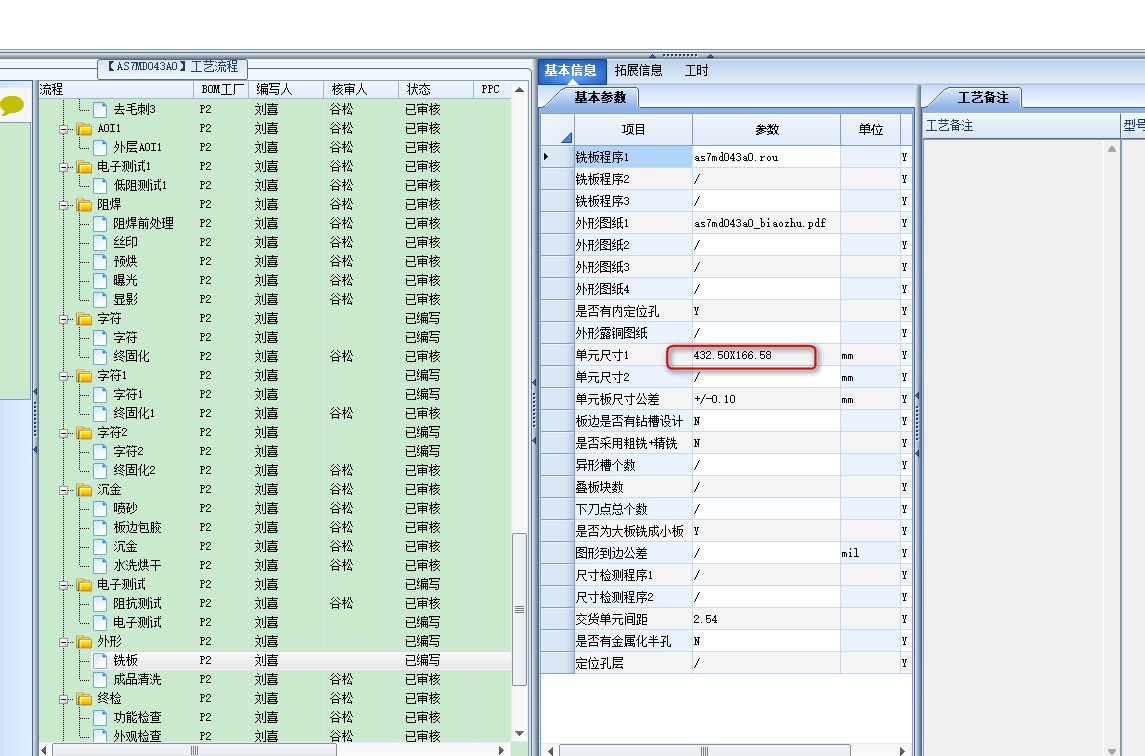
Task: Collapse the AOI1 tree node
Action: pos(64,129)
